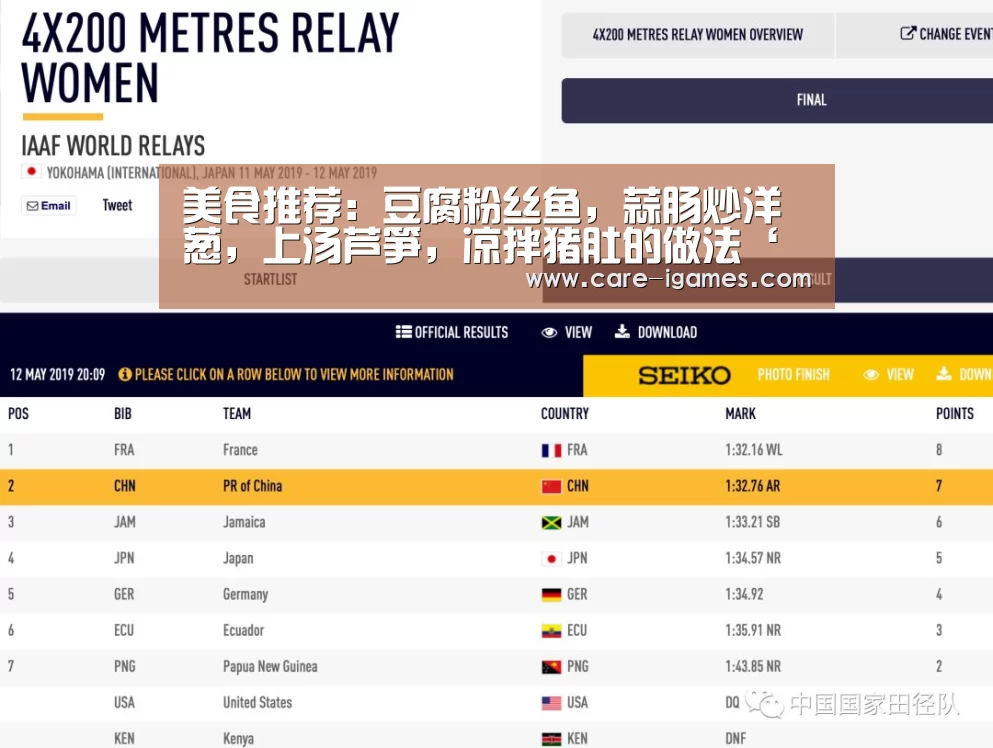This screenshot has width=993, height=748.
Task: Click the PHOTO FINISH label
Action: 794,375
